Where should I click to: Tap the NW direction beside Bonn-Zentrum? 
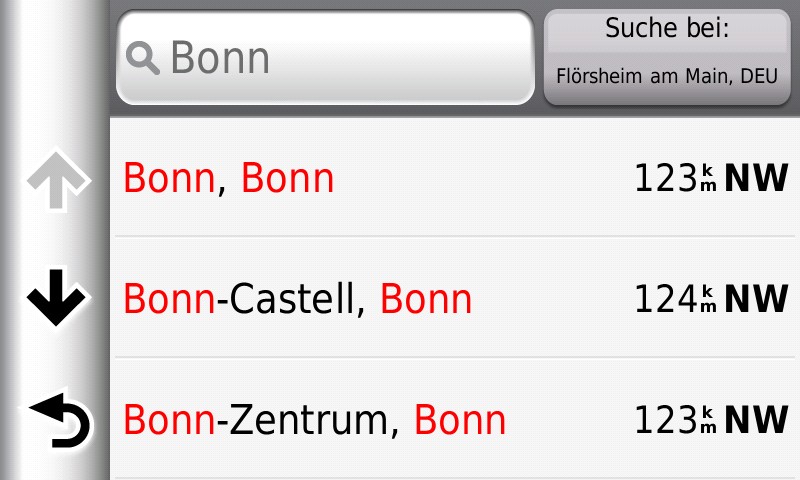(x=756, y=420)
